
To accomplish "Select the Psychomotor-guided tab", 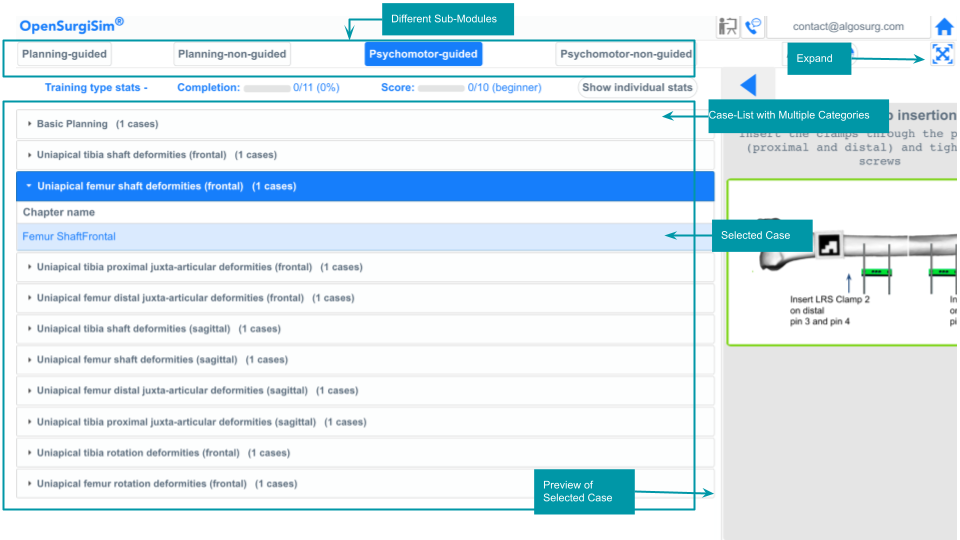I will (x=424, y=54).
